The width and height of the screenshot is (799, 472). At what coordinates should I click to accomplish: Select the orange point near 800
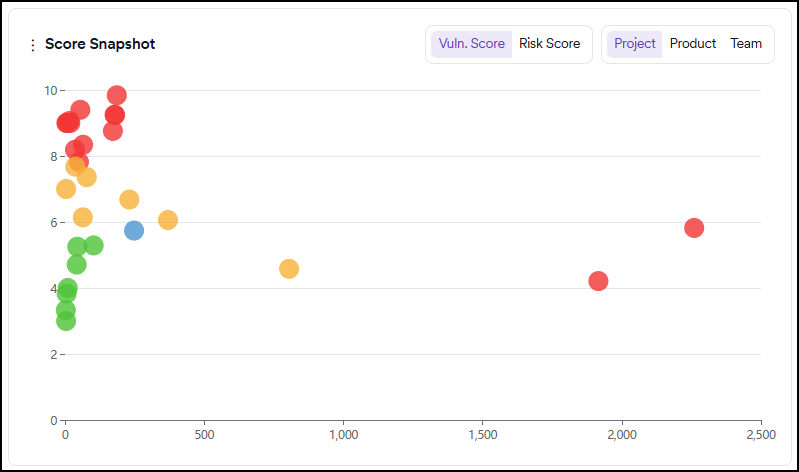tap(289, 269)
